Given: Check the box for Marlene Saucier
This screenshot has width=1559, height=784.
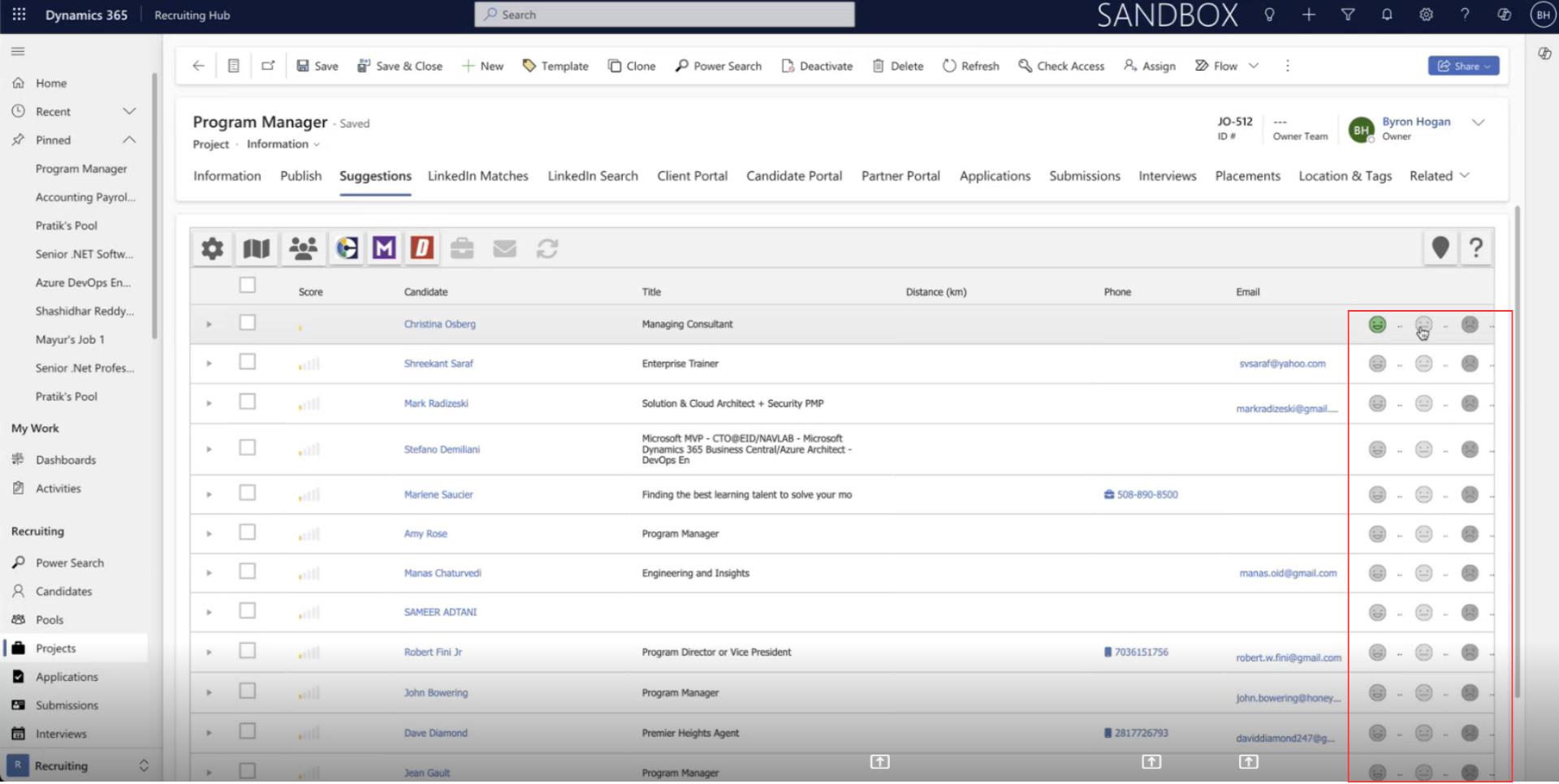Looking at the screenshot, I should (248, 493).
